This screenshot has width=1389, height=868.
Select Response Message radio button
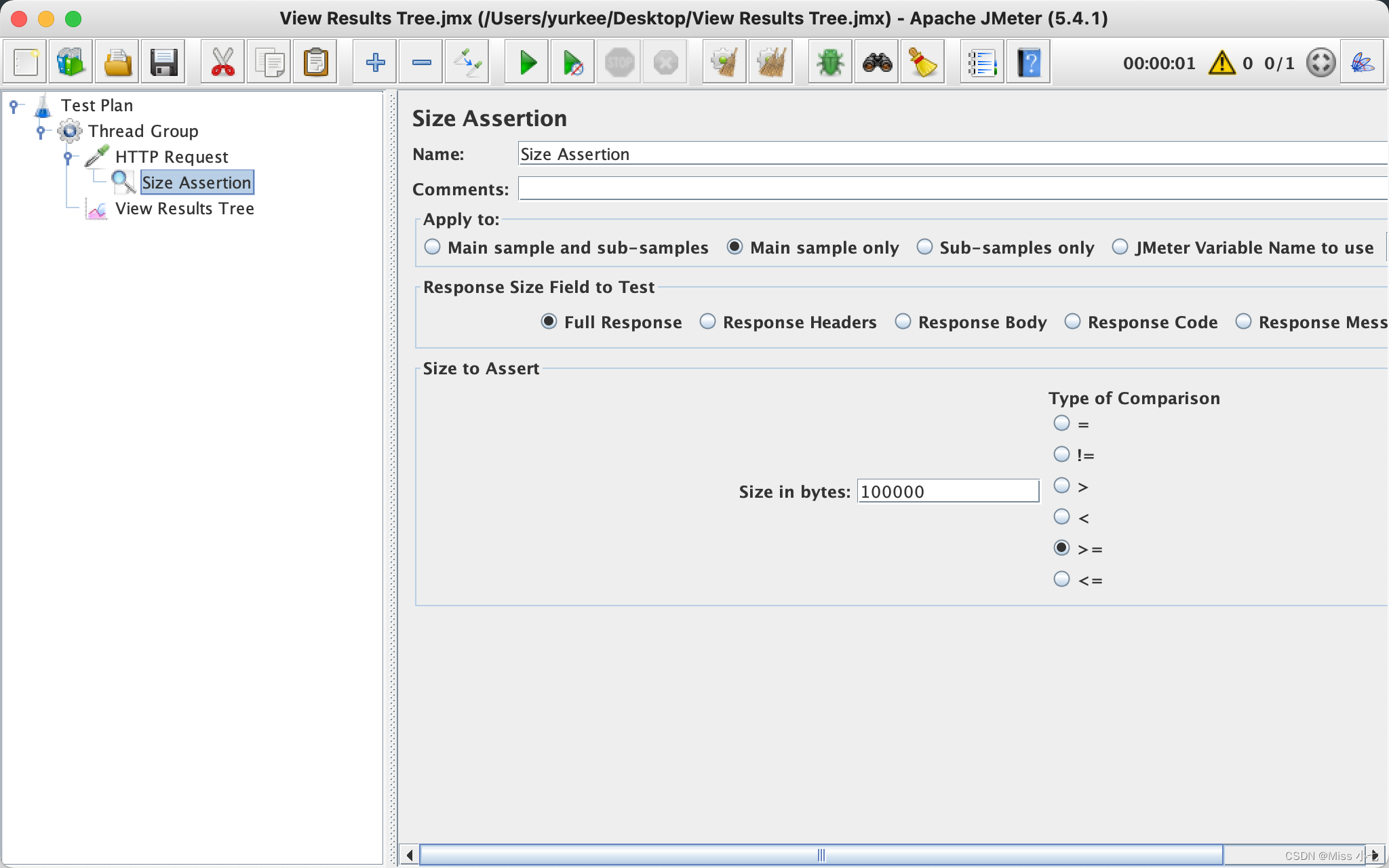1243,321
